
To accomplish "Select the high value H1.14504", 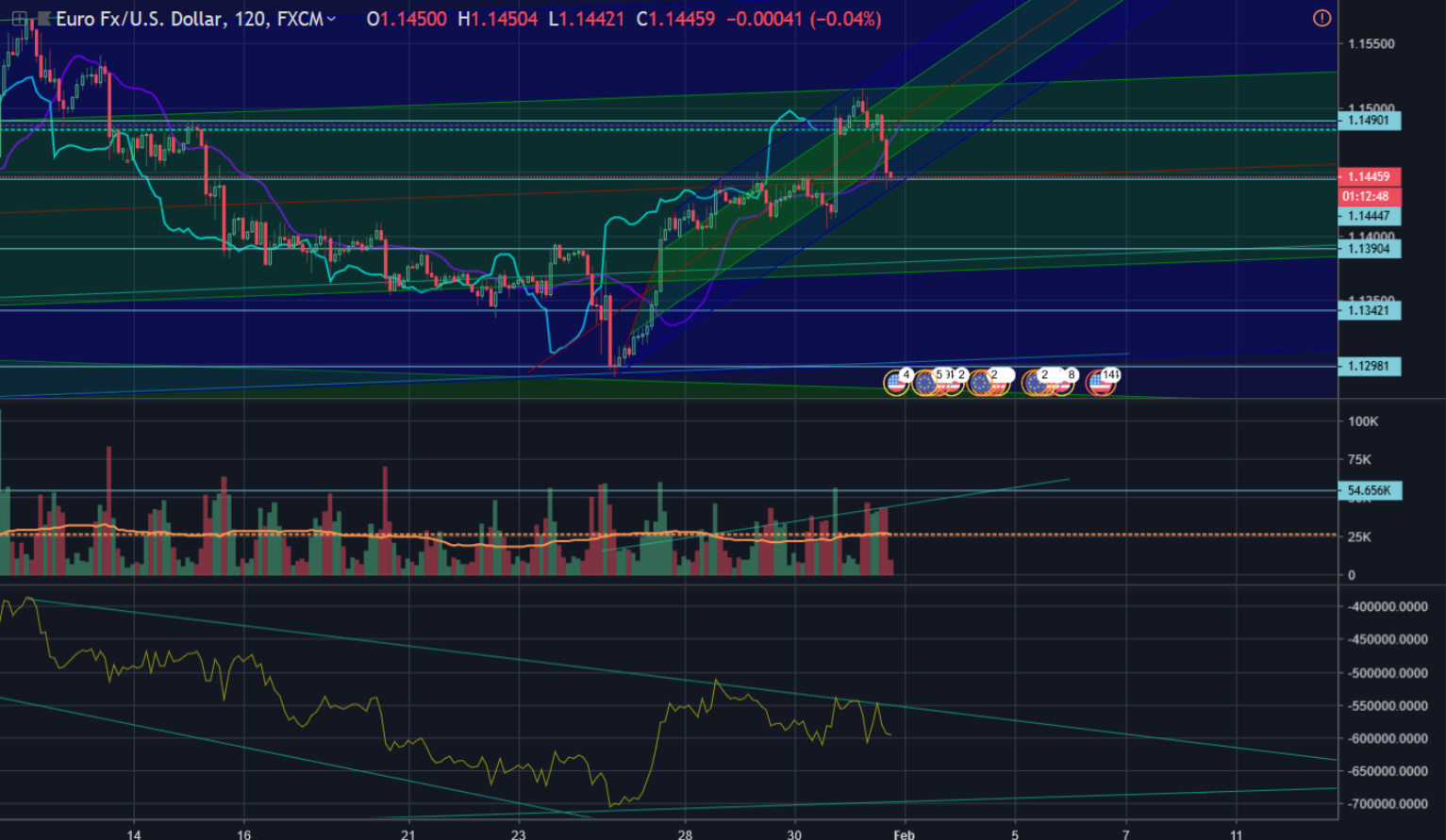I will pos(498,19).
